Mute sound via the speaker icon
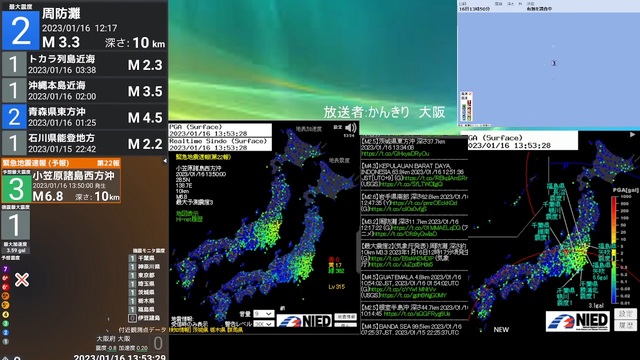640x360 pixels. point(351,128)
